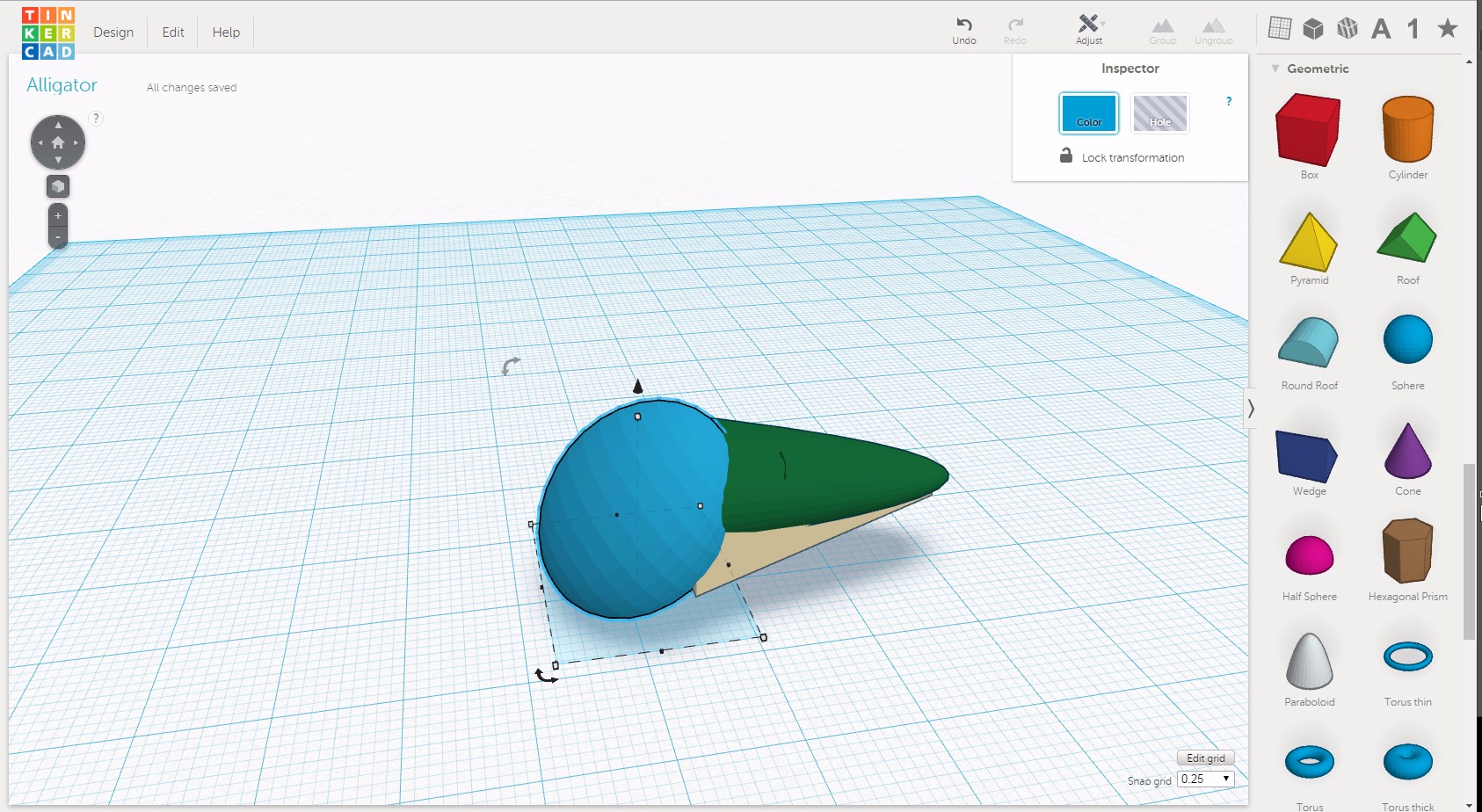Click the curved rotation arrow above the sphere
Screen dimensions: 1482x812
[x=511, y=365]
